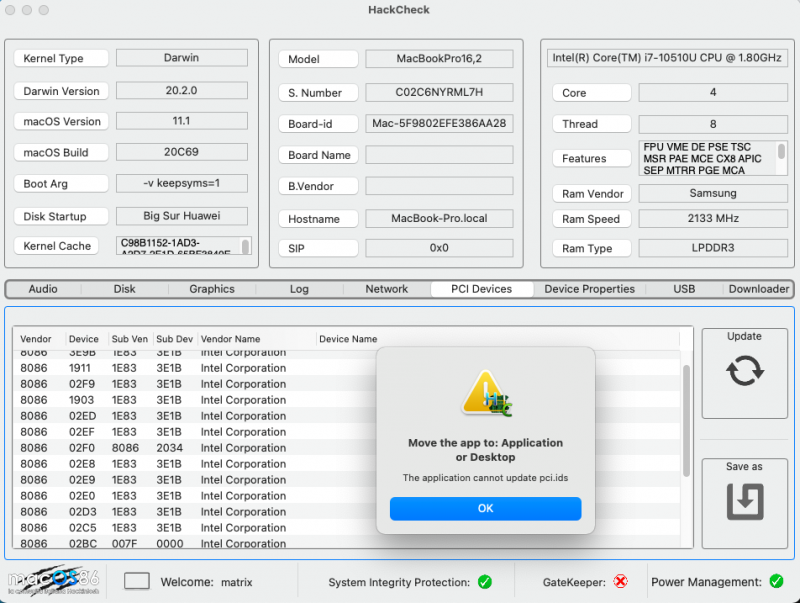Select the USB tab

click(684, 289)
